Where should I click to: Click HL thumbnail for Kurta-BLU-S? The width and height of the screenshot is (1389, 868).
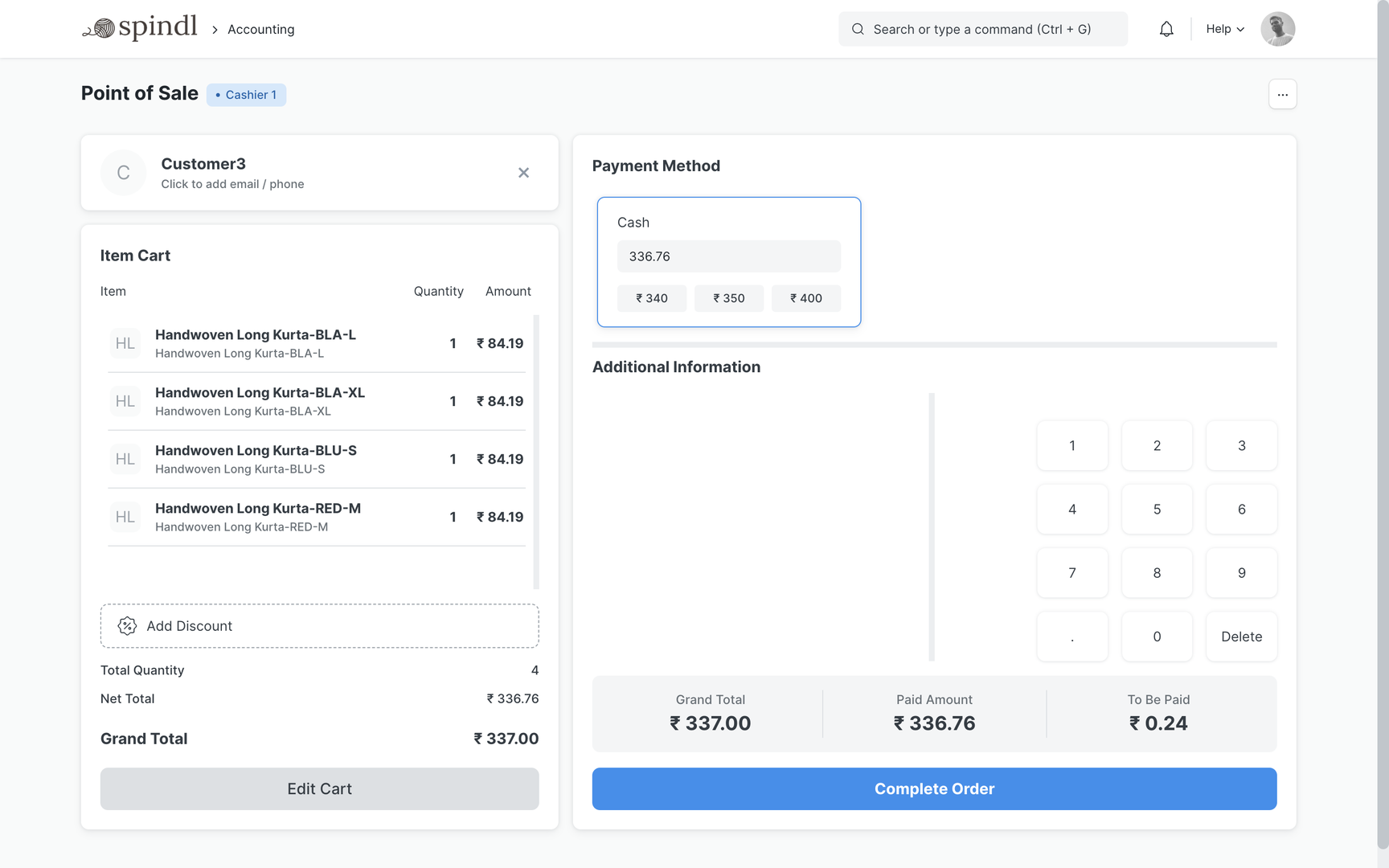click(x=125, y=459)
